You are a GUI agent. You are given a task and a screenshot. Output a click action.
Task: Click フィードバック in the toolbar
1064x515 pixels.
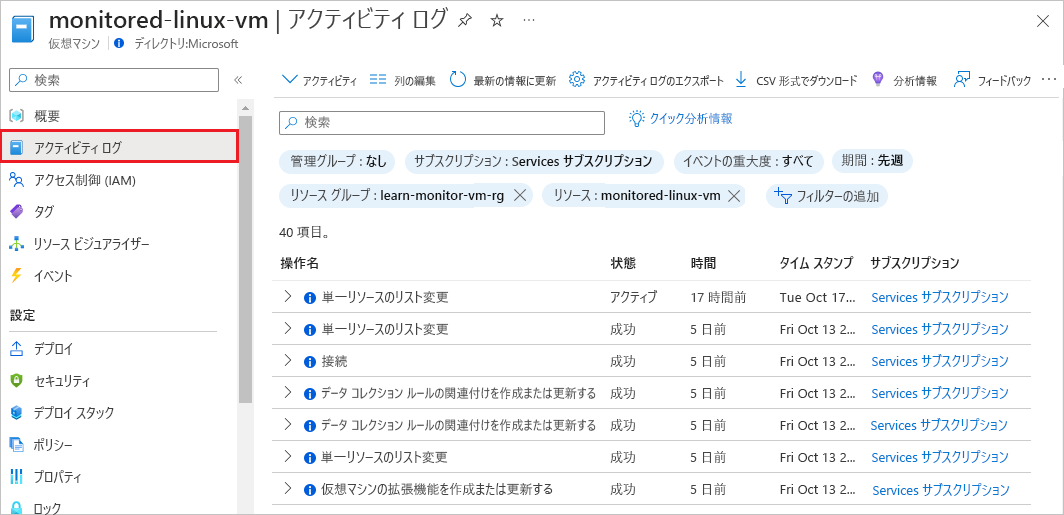coord(992,80)
